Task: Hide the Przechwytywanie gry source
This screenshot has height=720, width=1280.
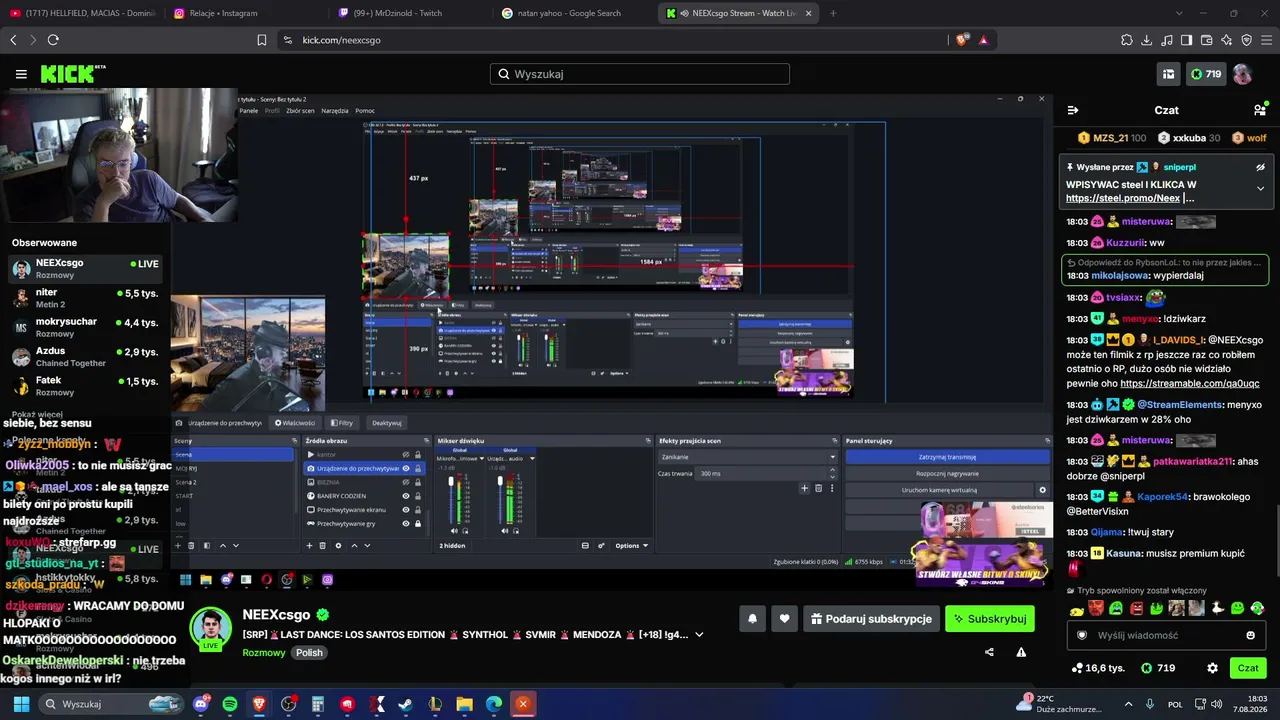Action: tap(406, 523)
